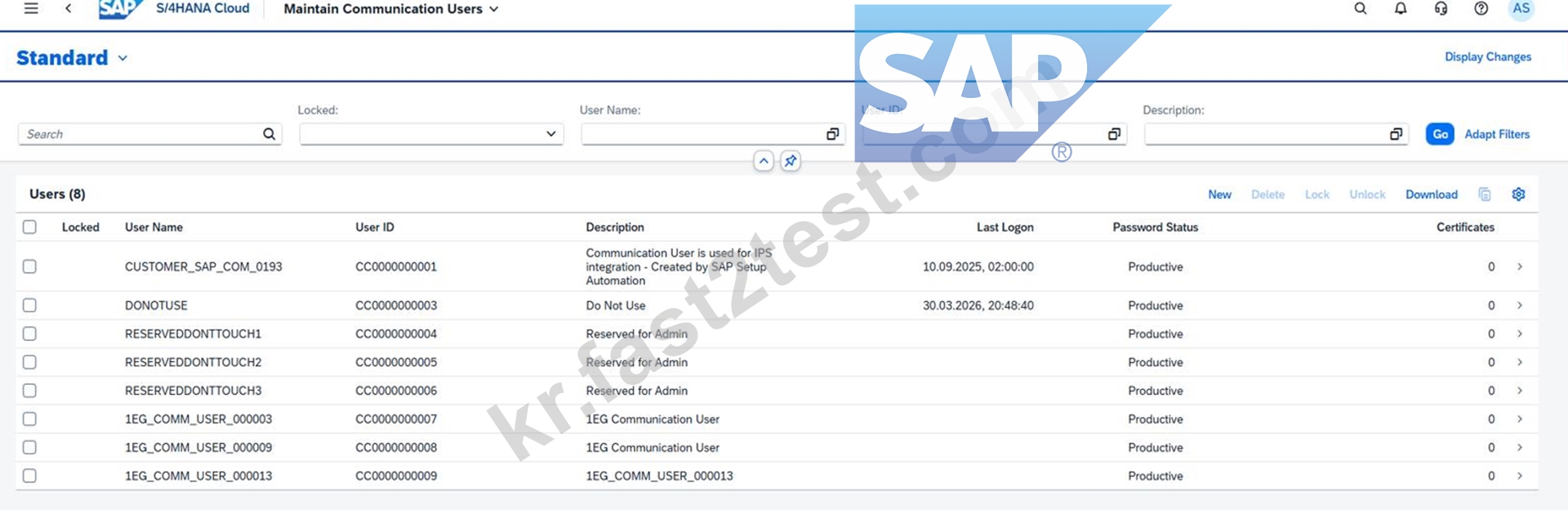
Task: Click the copy icon next to Download
Action: [x=1485, y=195]
